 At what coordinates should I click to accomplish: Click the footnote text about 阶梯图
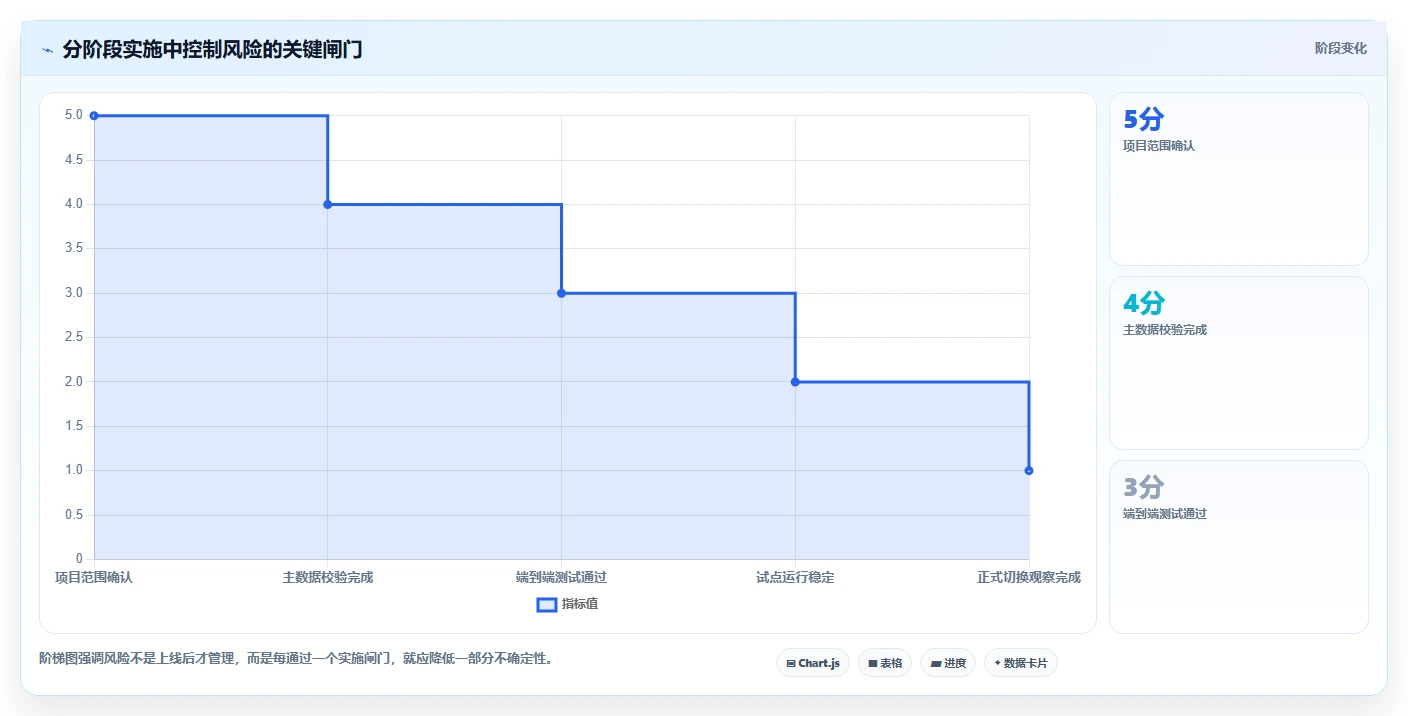tap(296, 658)
